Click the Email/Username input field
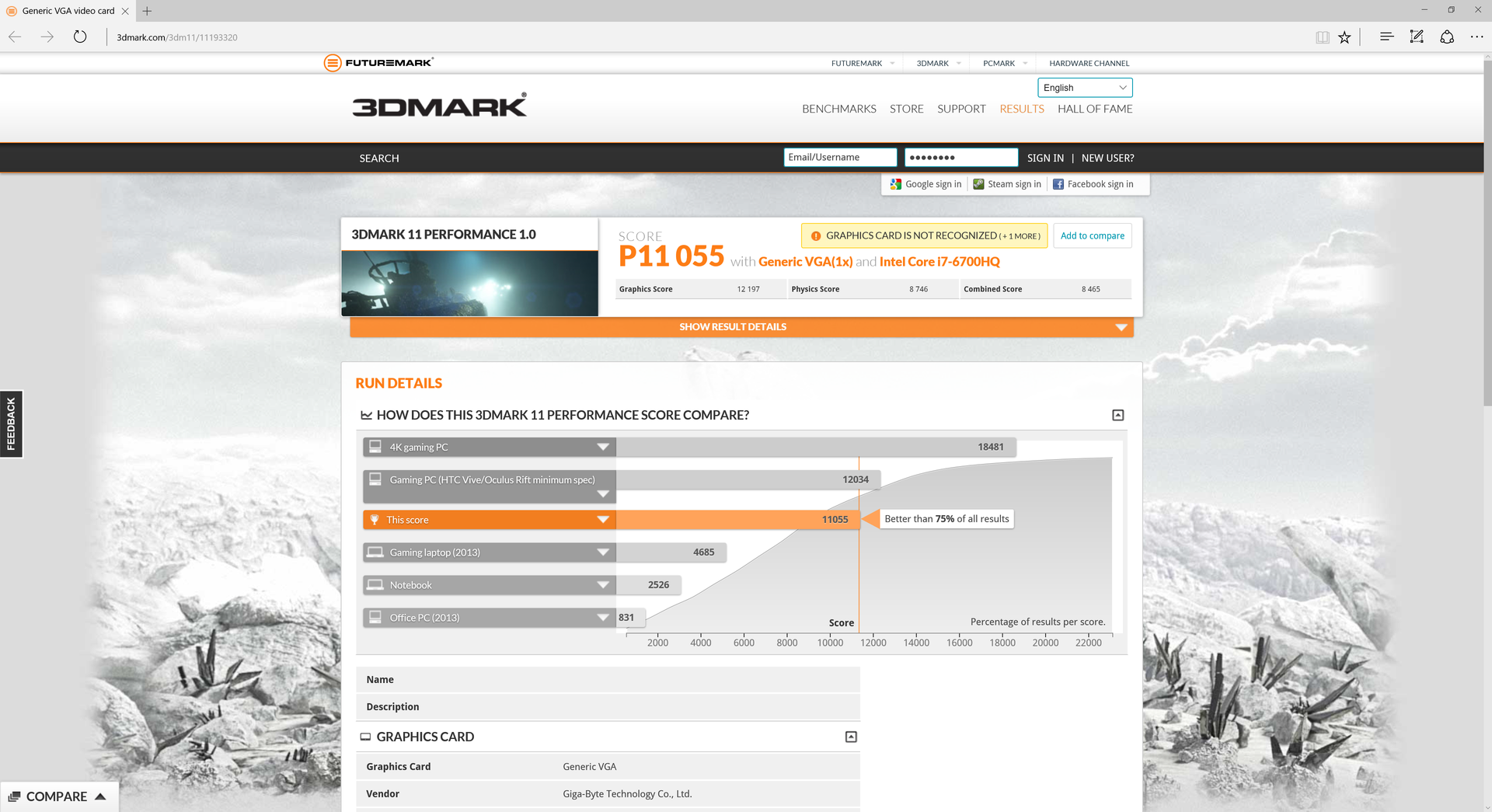This screenshot has width=1492, height=812. pyautogui.click(x=840, y=157)
